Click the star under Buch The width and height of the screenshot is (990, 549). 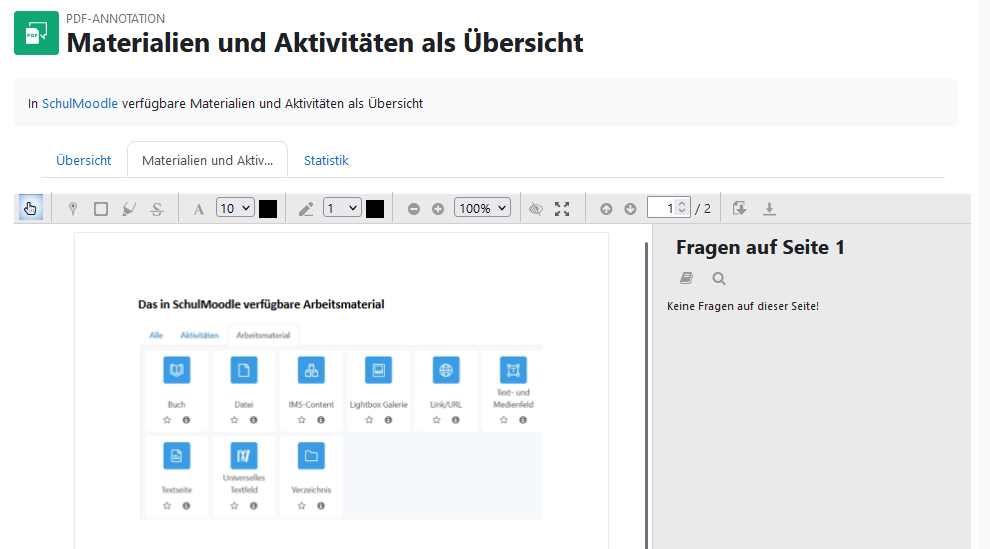tap(167, 420)
